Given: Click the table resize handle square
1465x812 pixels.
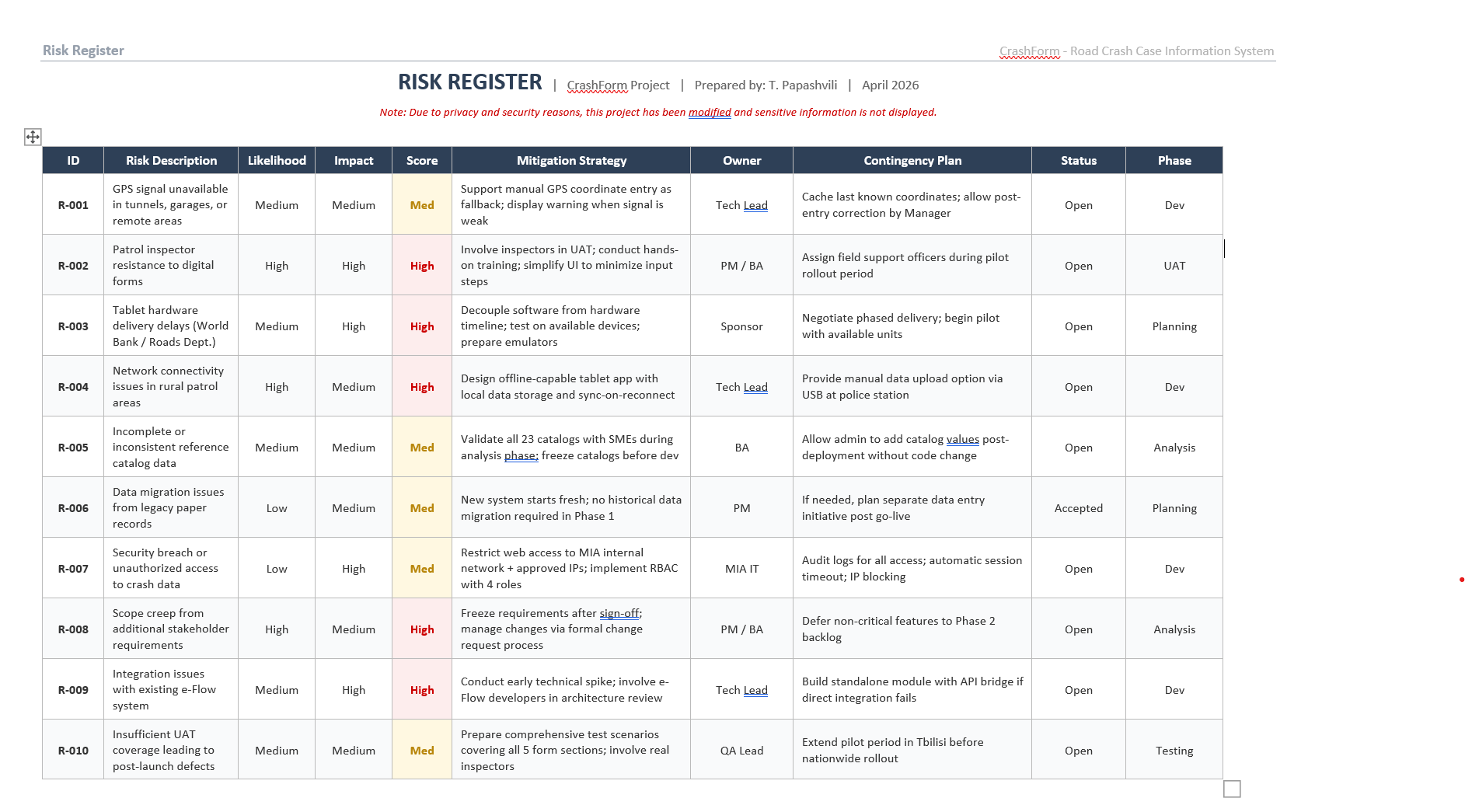Looking at the screenshot, I should click(1232, 789).
